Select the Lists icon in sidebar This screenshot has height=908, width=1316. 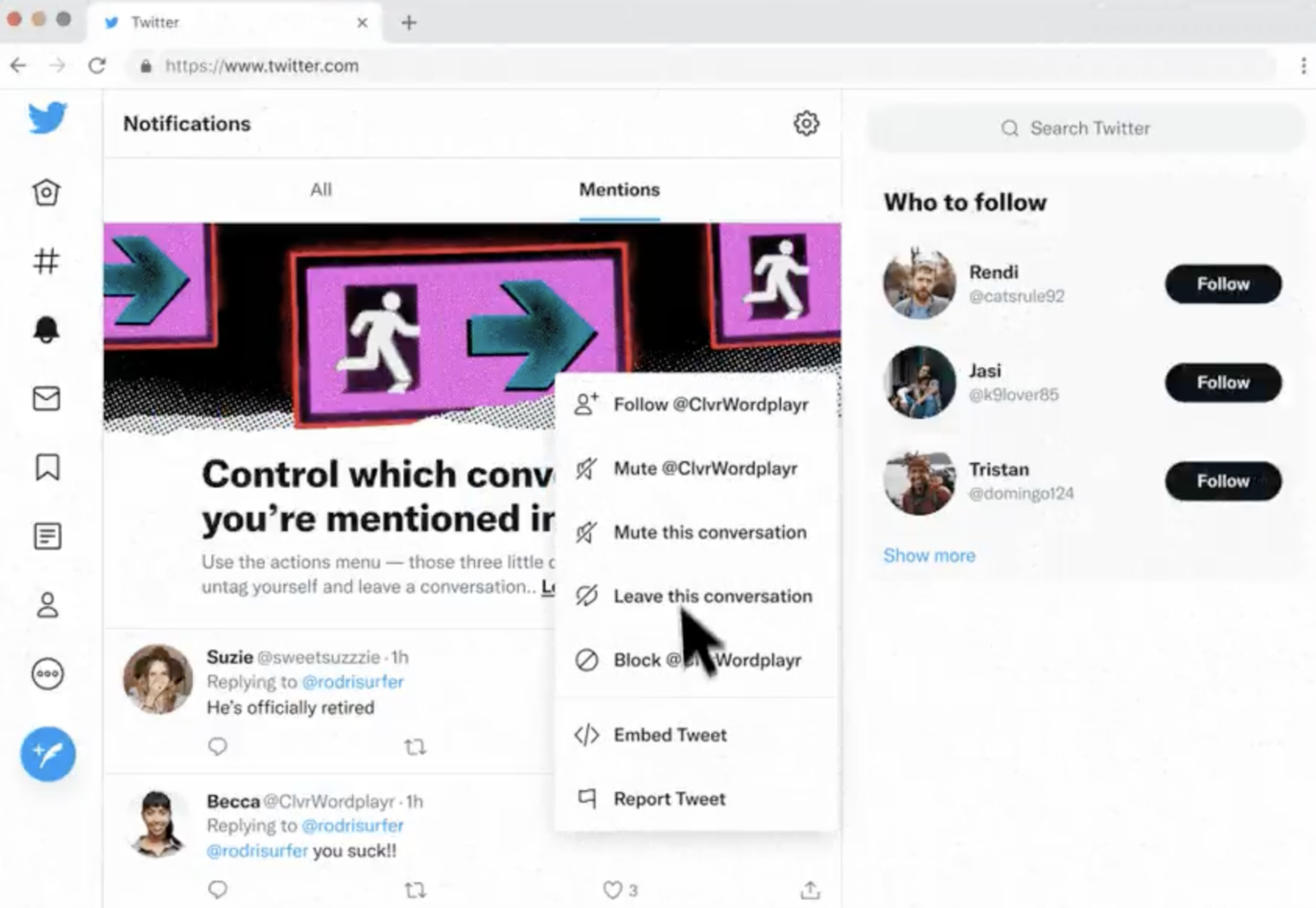tap(47, 535)
